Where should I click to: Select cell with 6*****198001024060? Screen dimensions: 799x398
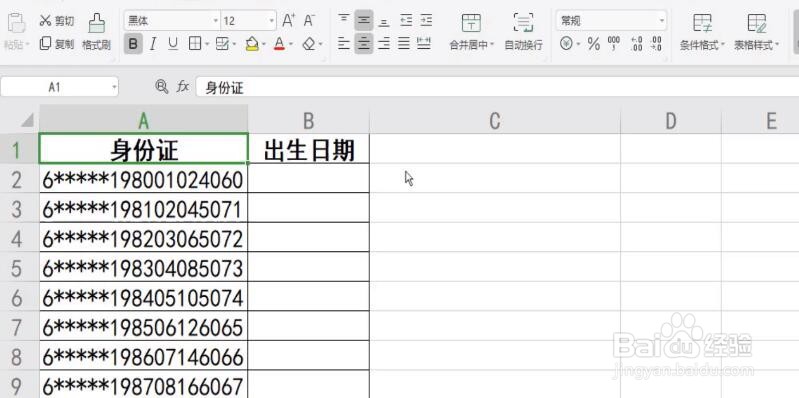pyautogui.click(x=144, y=178)
